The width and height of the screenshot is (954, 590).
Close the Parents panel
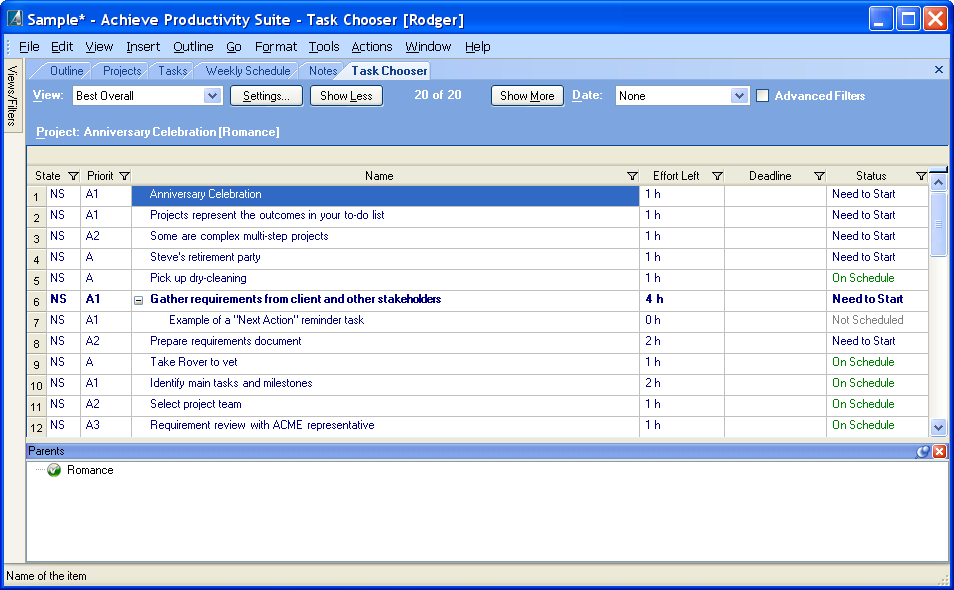point(939,451)
